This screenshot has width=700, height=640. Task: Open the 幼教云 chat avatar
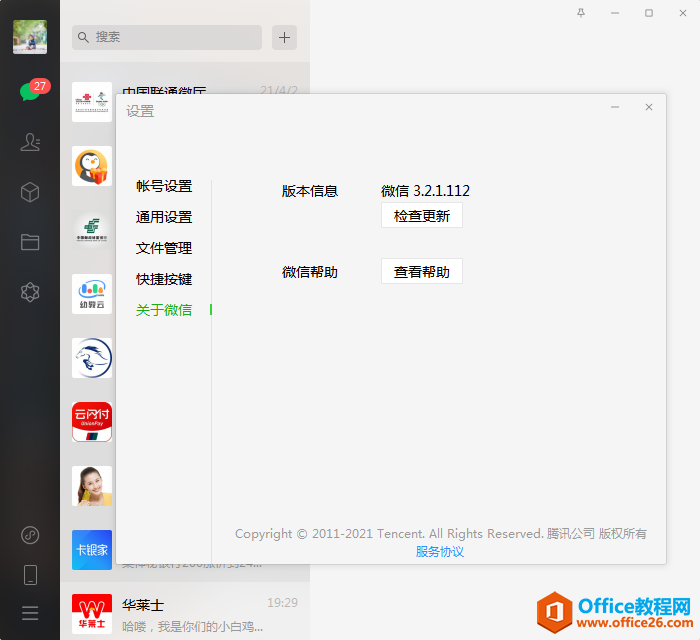point(92,294)
